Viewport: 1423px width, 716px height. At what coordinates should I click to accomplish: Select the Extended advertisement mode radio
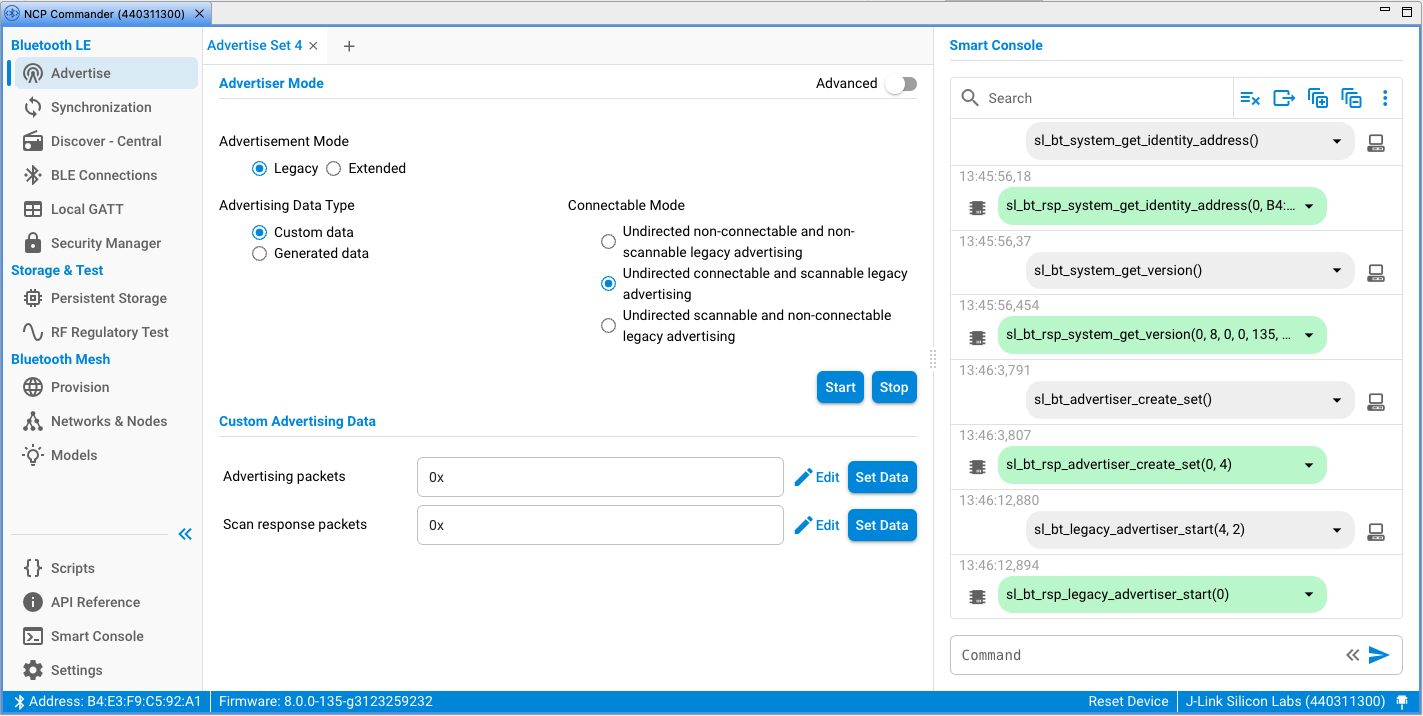(334, 169)
